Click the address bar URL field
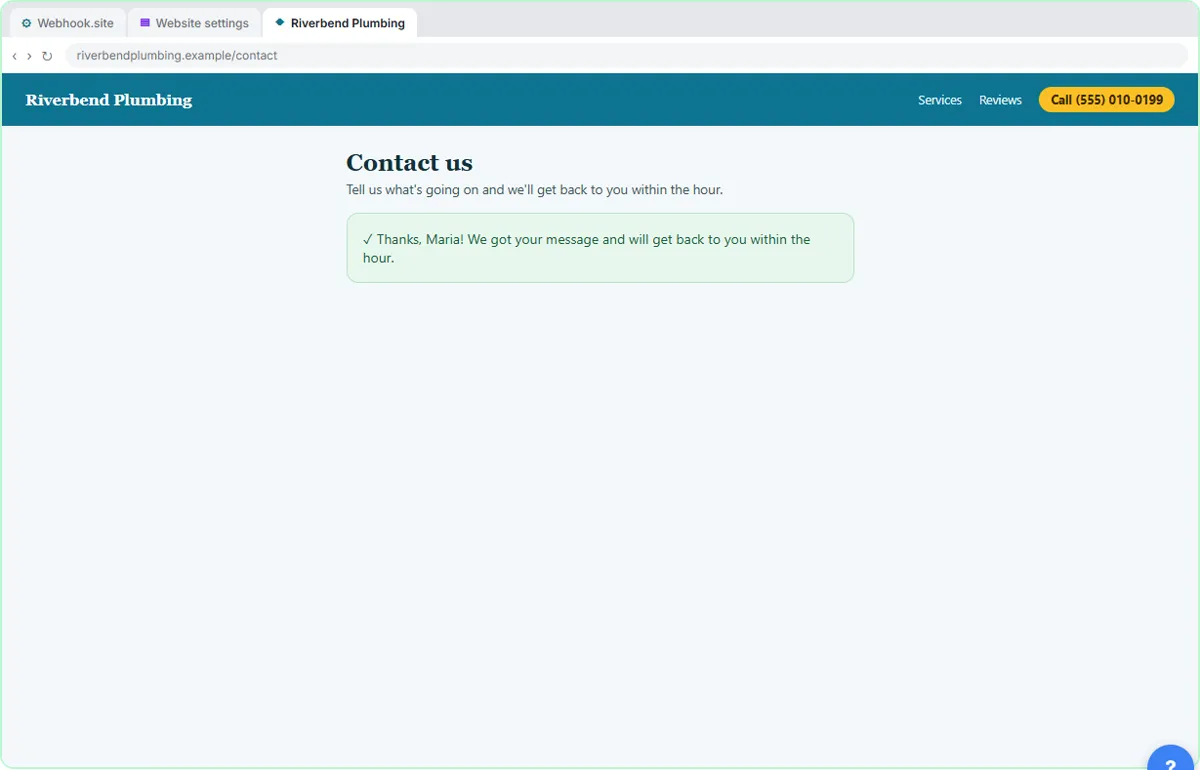Viewport: 1200px width, 770px height. (626, 56)
